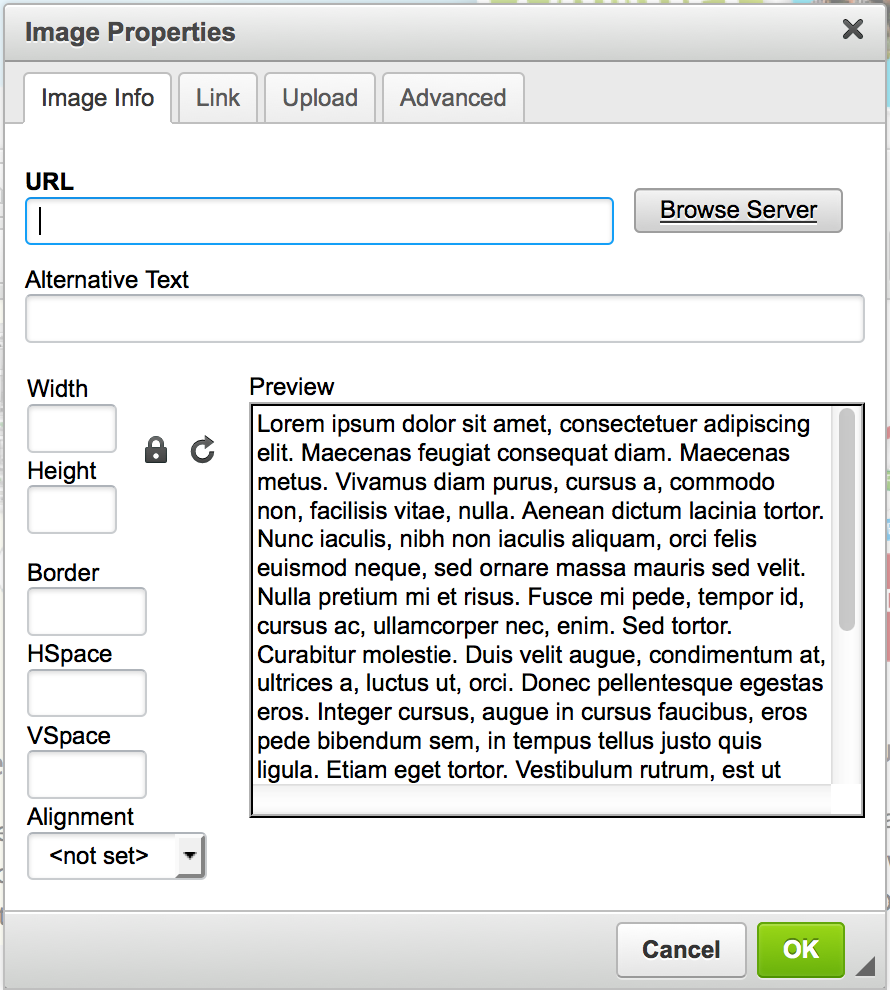Click the dialog resize grip triangle
Viewport: 890px width, 990px height.
(x=866, y=965)
